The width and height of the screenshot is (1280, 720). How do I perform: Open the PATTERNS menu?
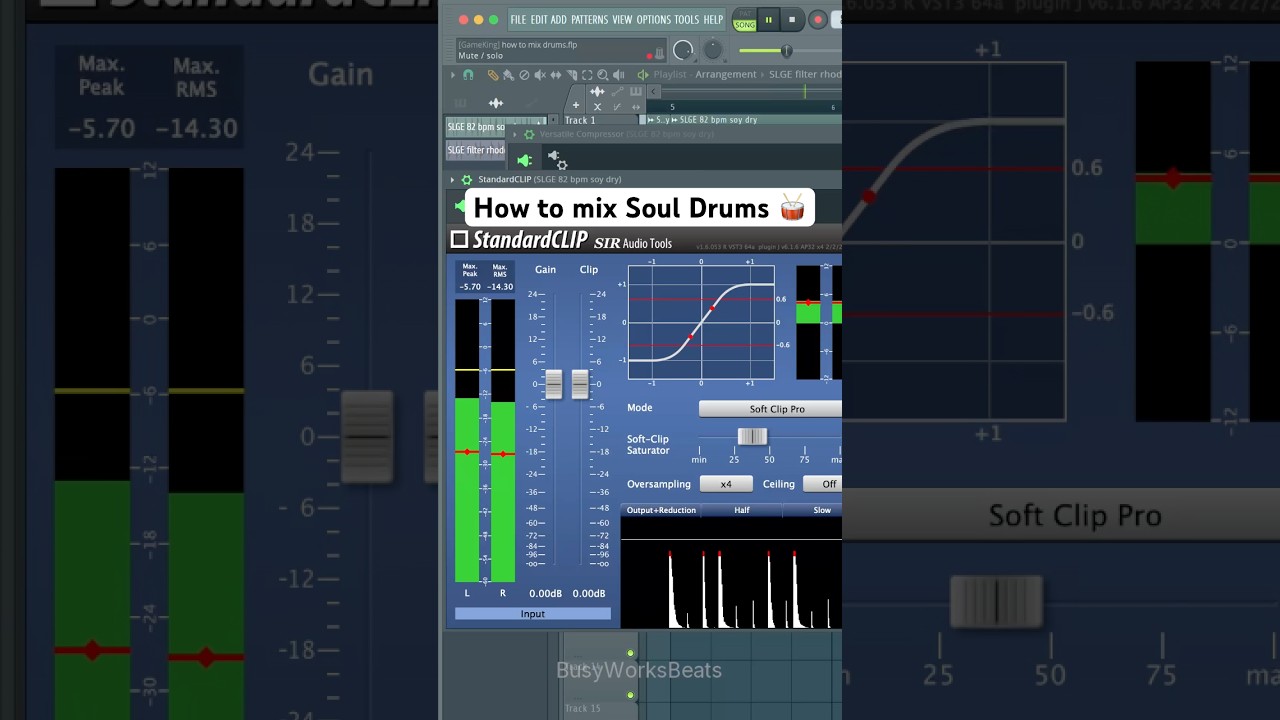coord(590,20)
